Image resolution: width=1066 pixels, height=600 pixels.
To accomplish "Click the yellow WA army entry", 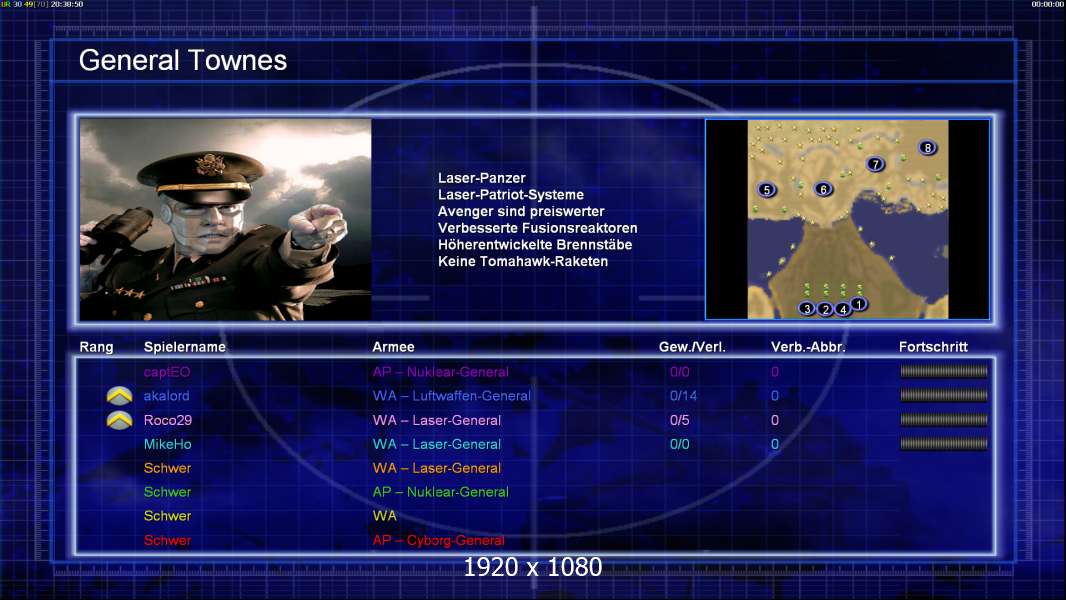I will tap(385, 515).
